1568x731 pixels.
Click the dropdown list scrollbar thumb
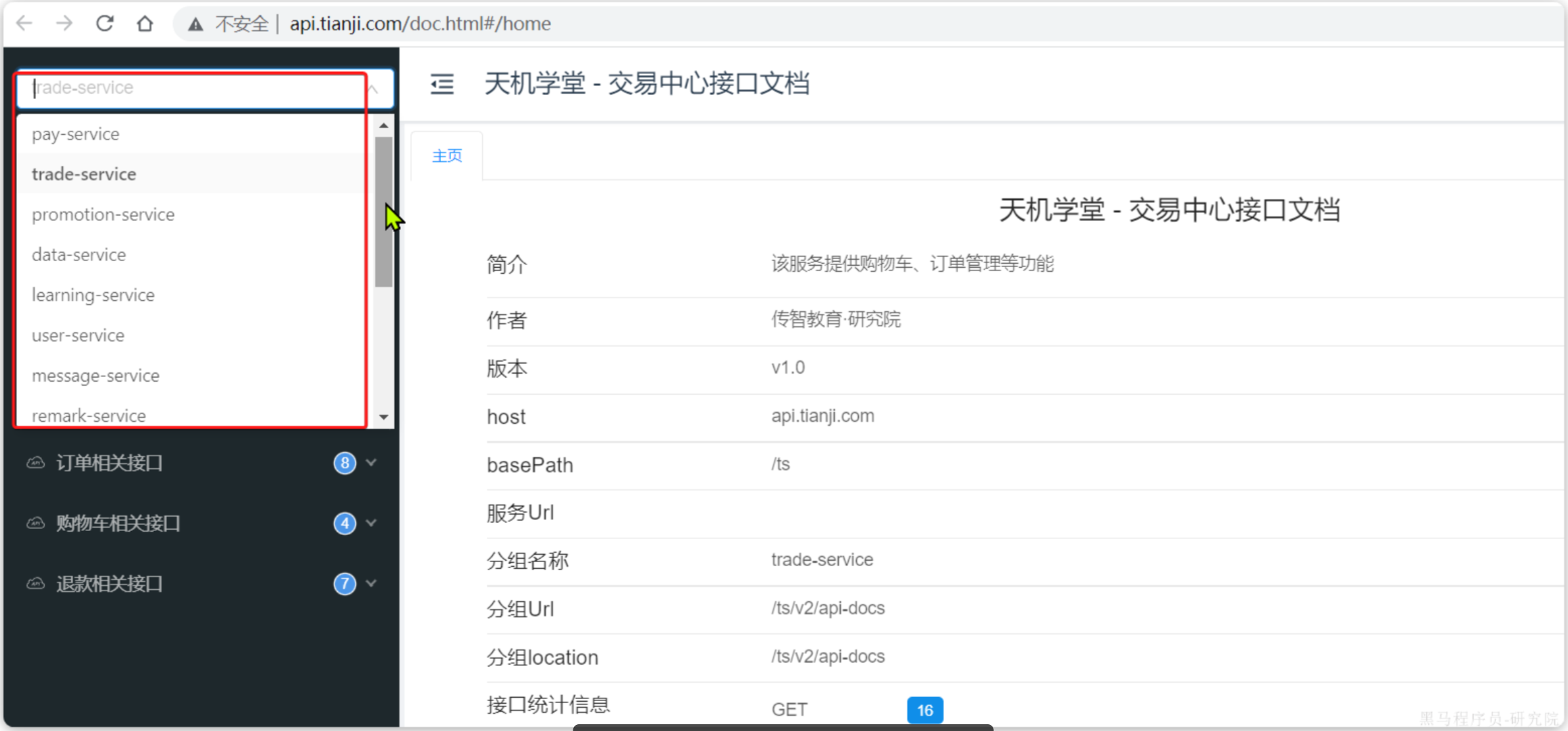(x=384, y=212)
